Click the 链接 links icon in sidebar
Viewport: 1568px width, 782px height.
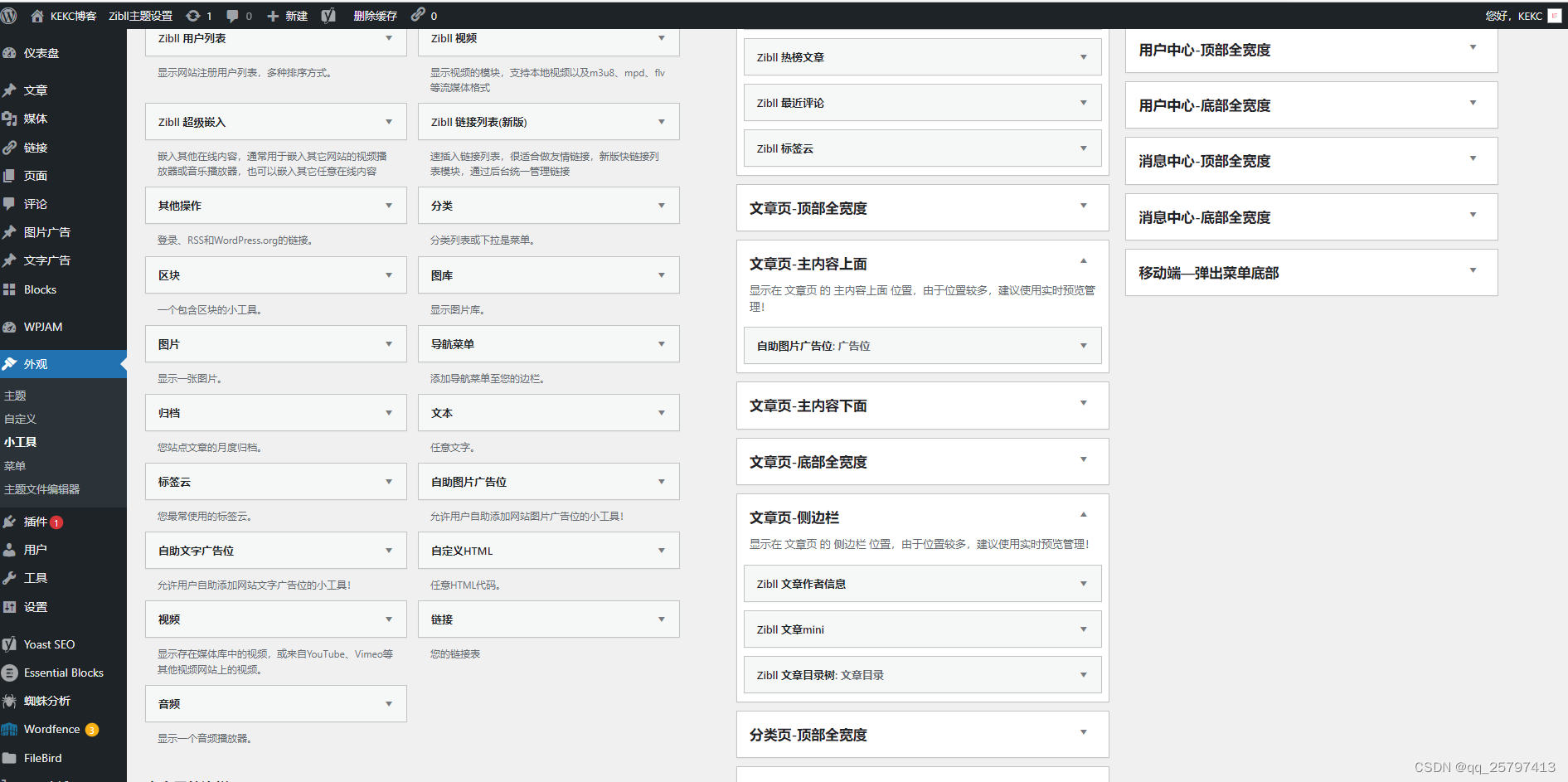pos(9,148)
